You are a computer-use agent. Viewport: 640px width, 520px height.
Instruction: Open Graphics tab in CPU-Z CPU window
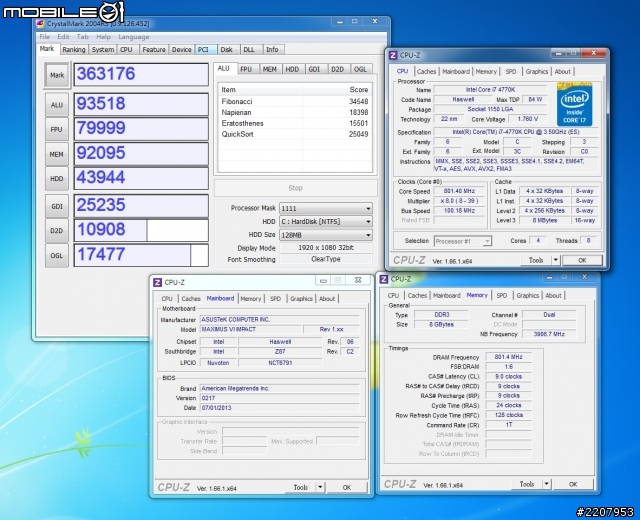[x=537, y=71]
